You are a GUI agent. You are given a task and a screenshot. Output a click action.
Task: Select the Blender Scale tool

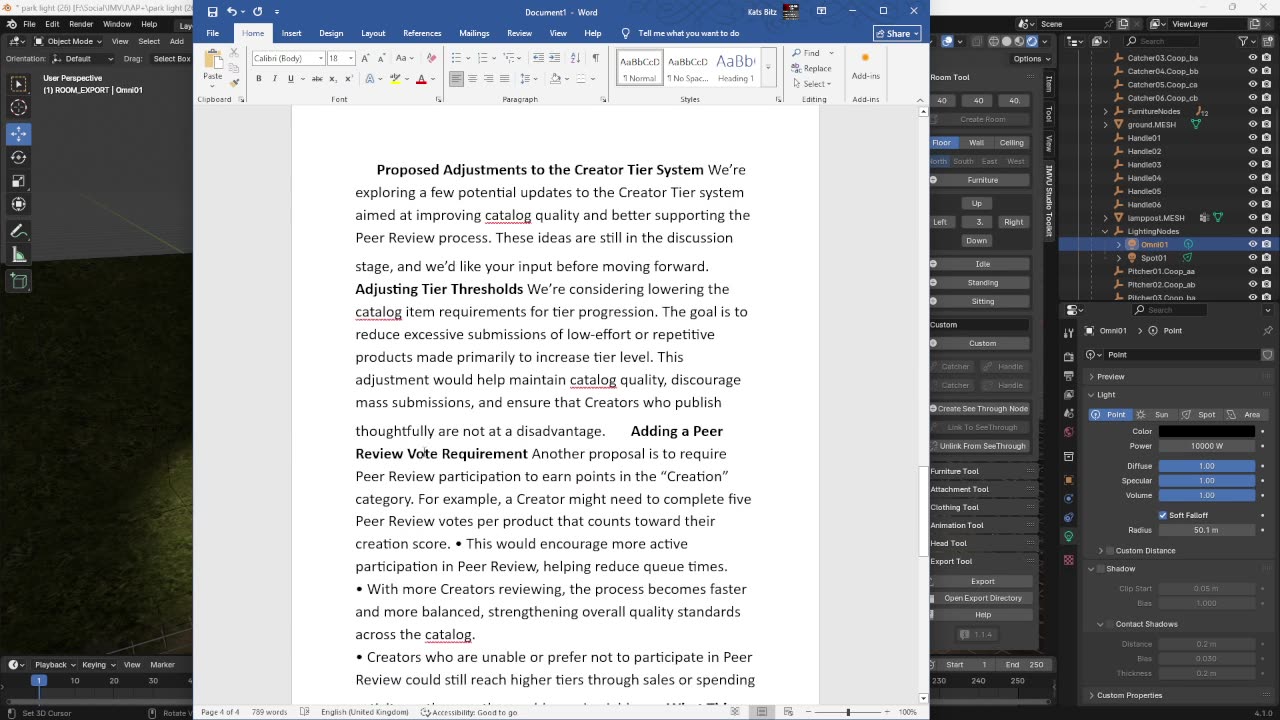pyautogui.click(x=19, y=181)
